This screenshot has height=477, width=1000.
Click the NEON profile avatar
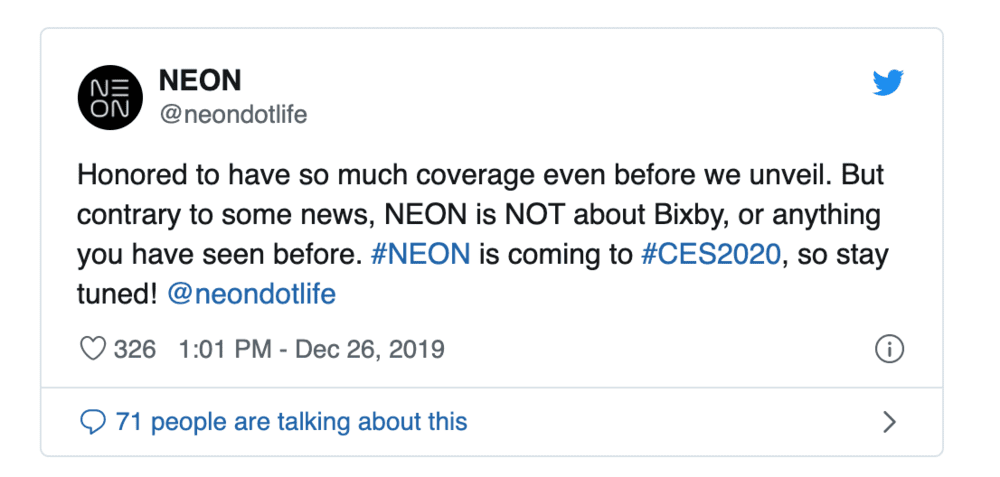pos(110,97)
